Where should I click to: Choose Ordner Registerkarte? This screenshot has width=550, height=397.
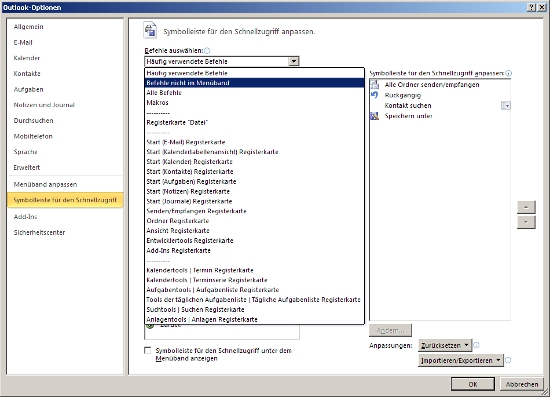coord(254,221)
